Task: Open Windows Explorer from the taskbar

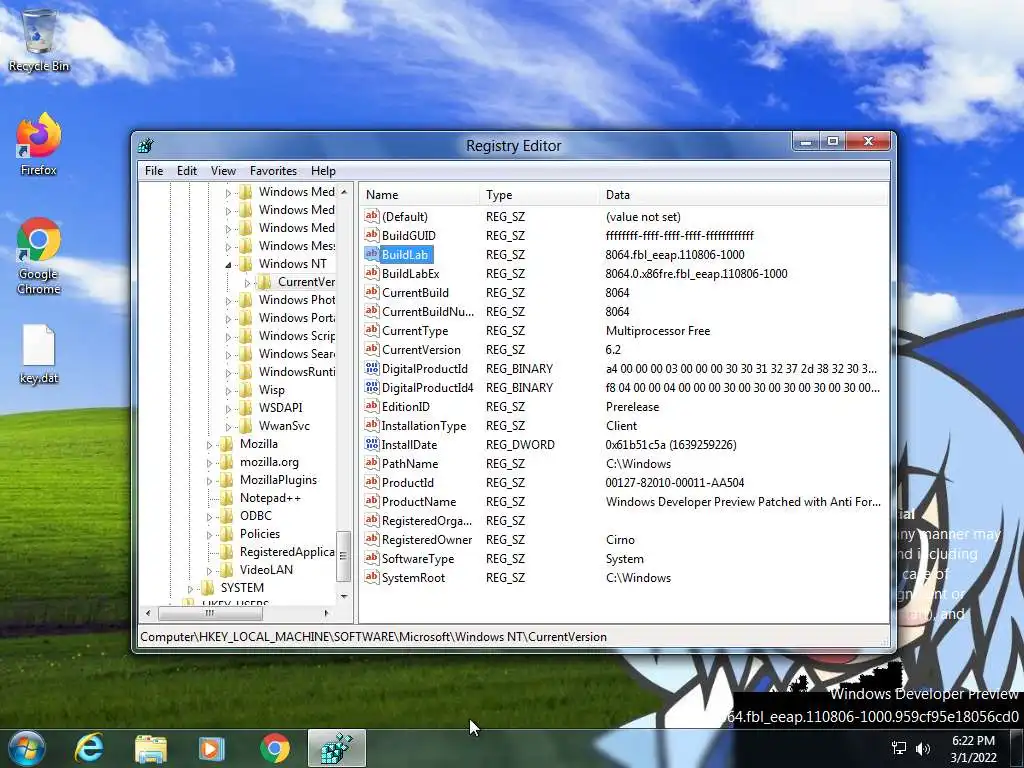Action: 151,748
